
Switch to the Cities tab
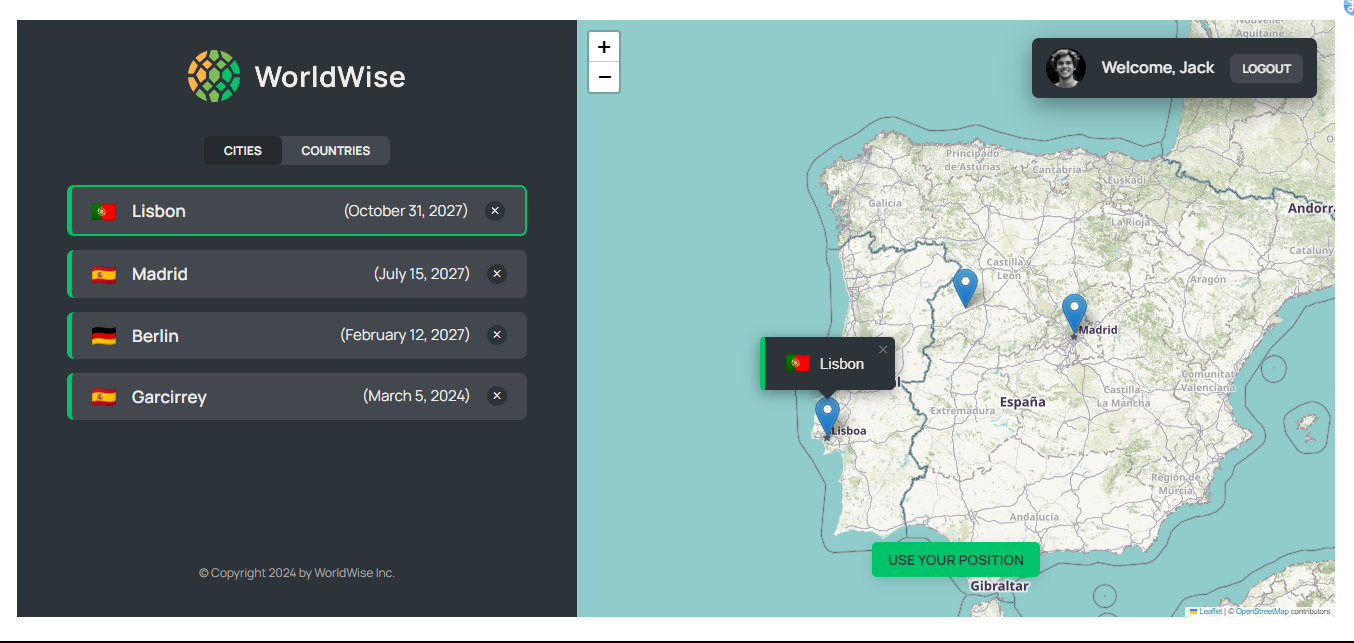pos(243,151)
